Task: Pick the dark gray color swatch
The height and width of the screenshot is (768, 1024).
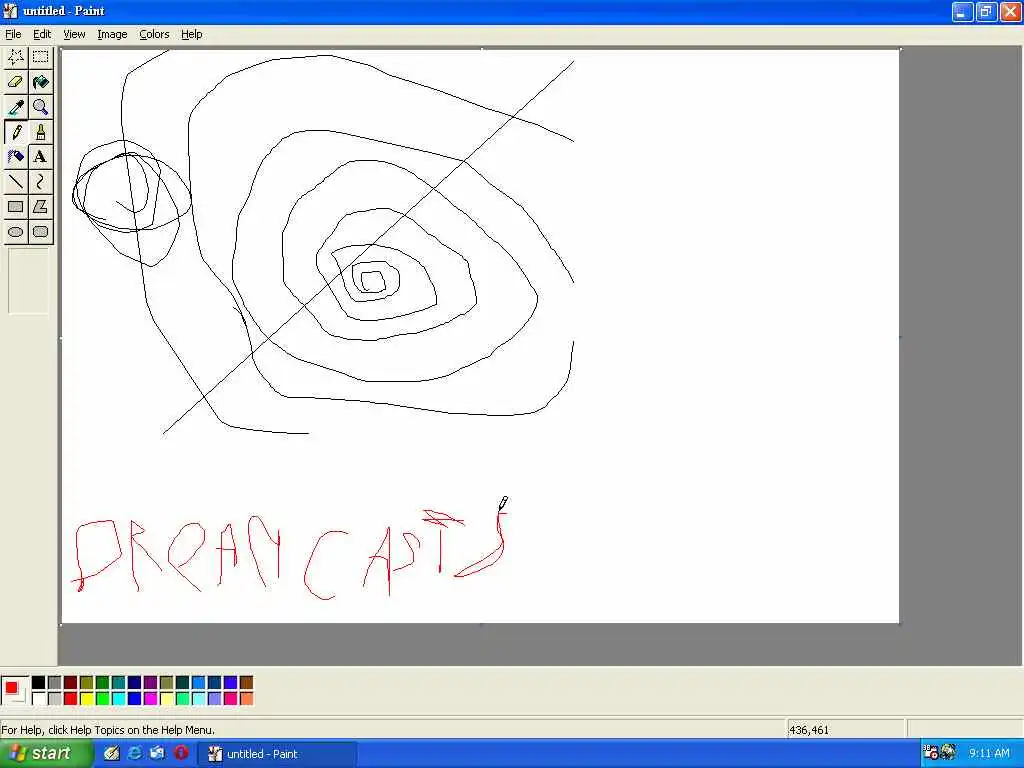Action: click(55, 682)
